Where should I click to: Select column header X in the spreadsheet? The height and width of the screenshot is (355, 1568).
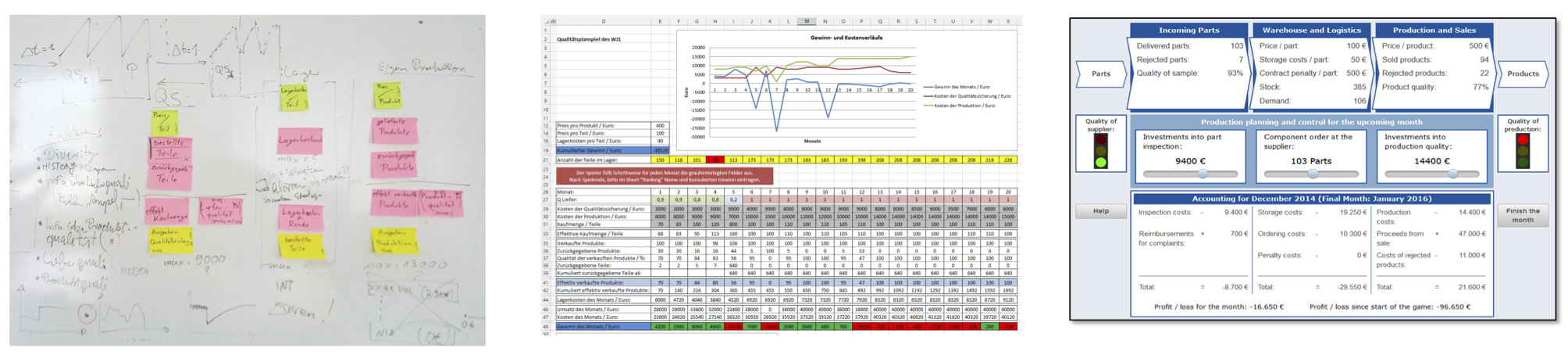1008,21
